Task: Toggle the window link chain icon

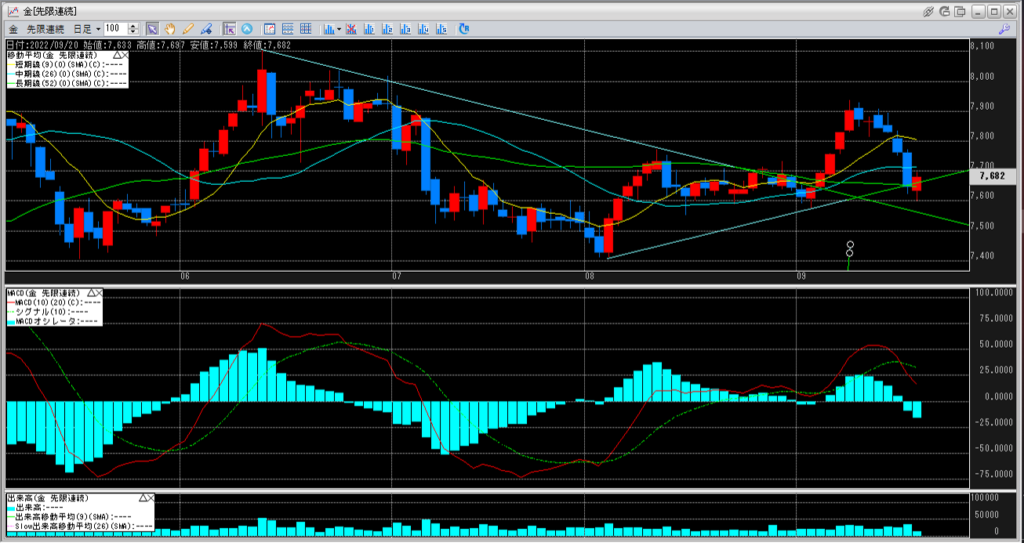Action: [928, 11]
